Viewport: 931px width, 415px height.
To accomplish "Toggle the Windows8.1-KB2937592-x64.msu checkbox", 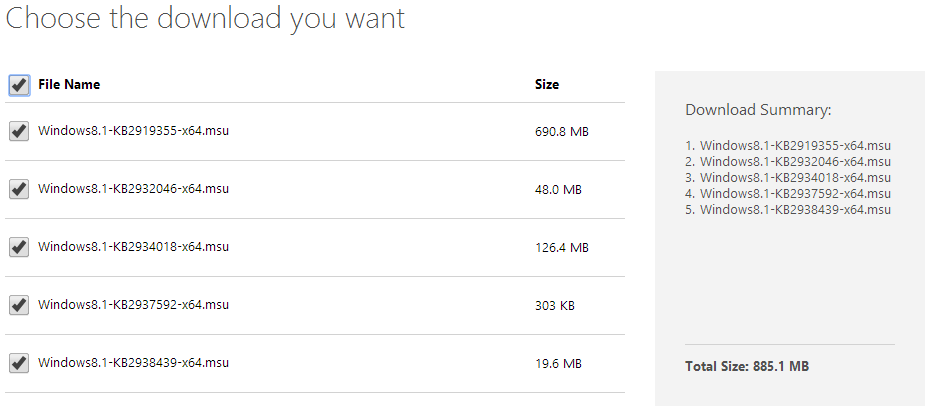I will click(x=19, y=305).
